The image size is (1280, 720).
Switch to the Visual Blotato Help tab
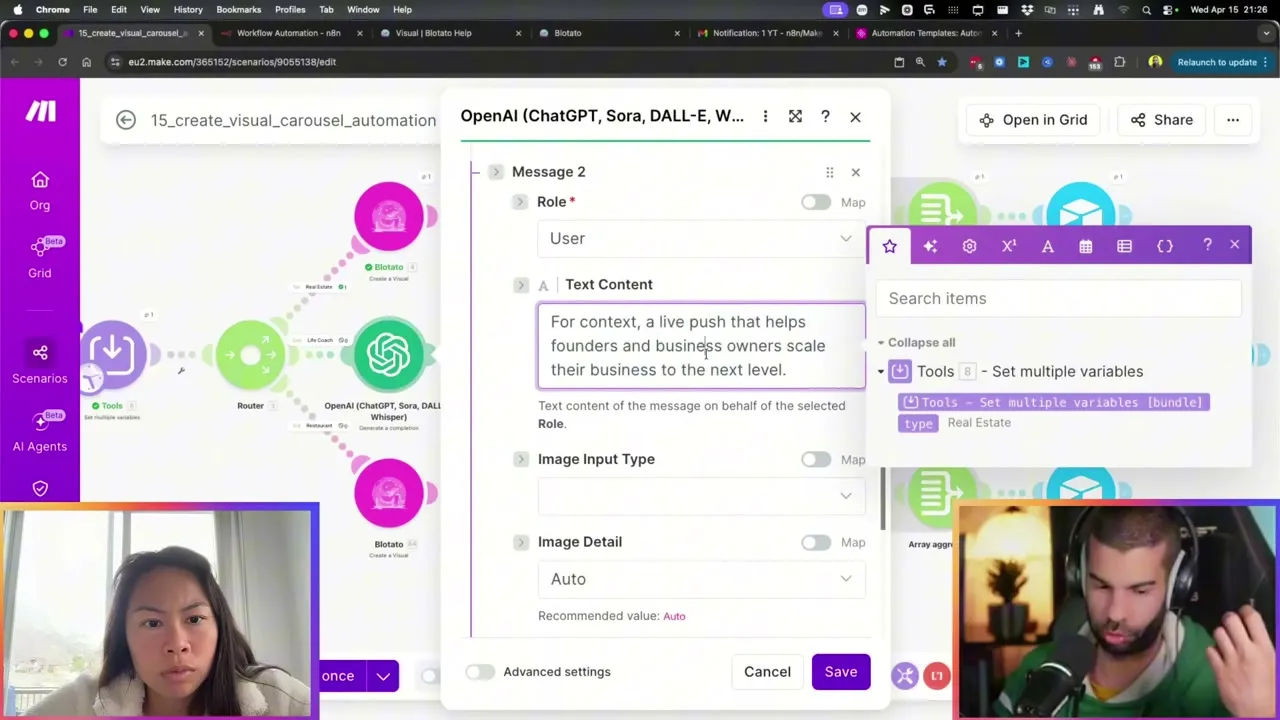[433, 33]
